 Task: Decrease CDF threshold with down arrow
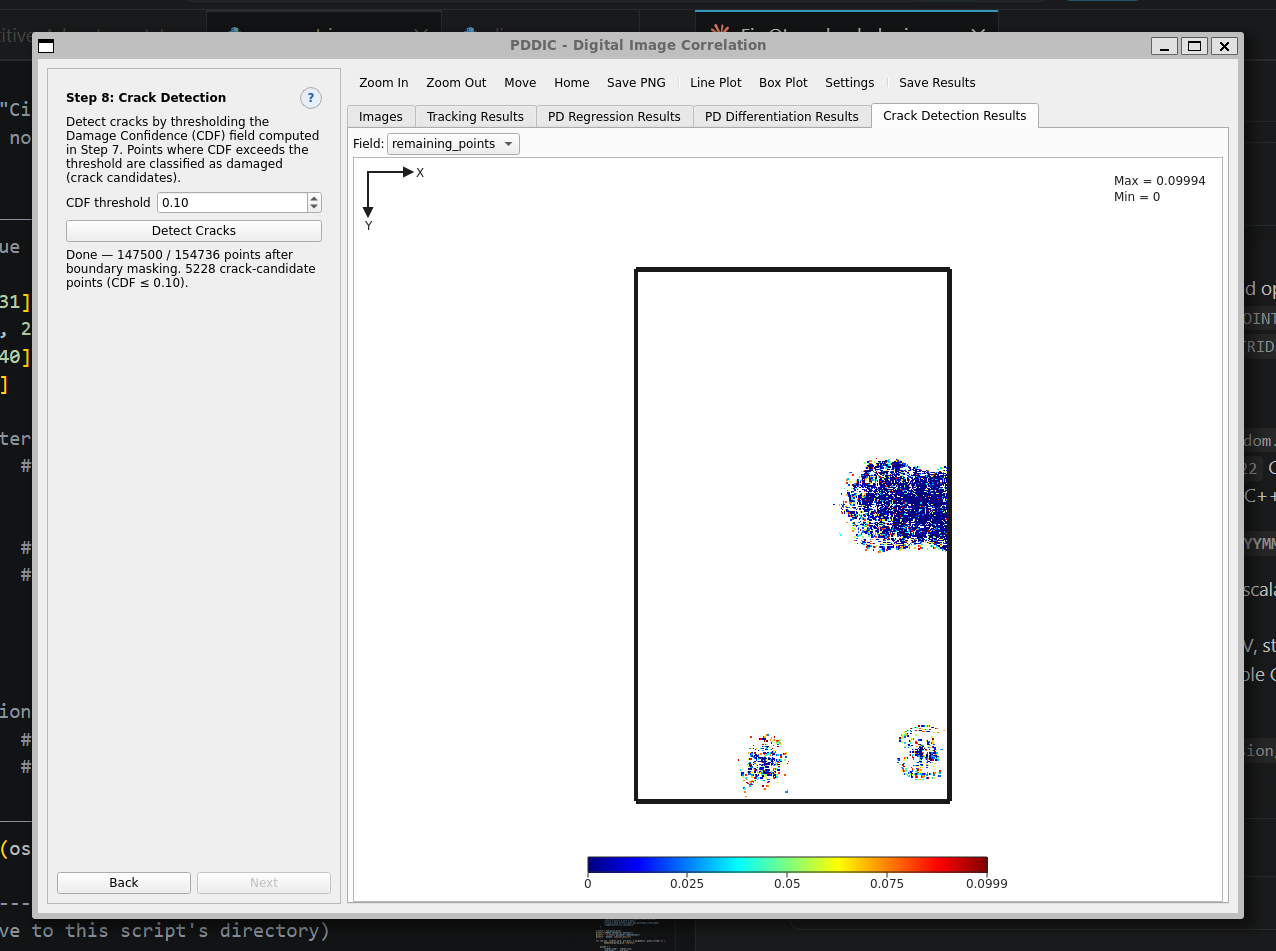pyautogui.click(x=314, y=208)
